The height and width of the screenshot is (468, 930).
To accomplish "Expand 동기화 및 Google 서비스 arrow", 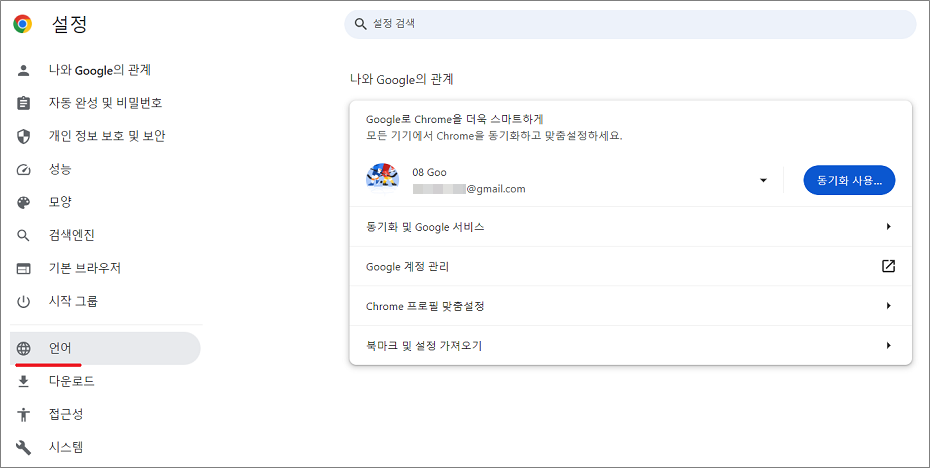I will click(888, 227).
